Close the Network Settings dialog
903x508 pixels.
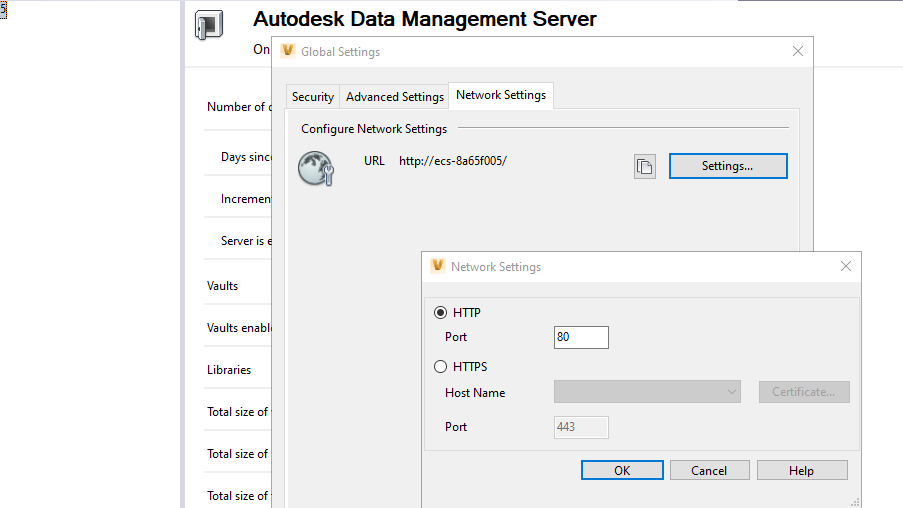(x=846, y=266)
